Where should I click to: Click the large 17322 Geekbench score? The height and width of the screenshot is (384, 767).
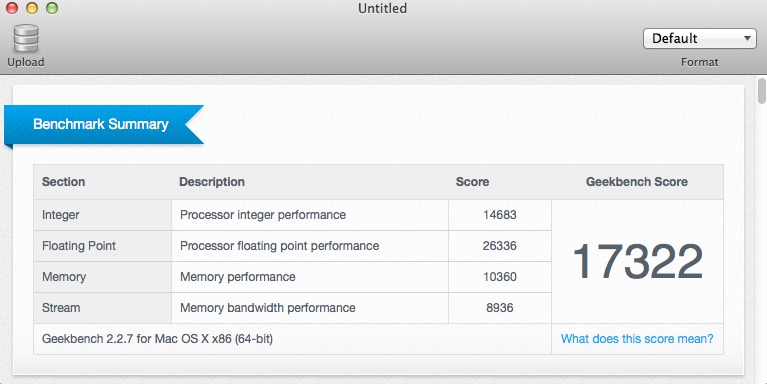point(637,262)
